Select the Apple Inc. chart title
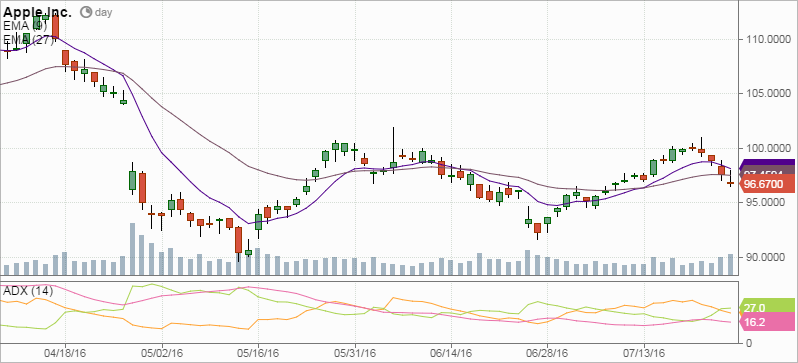798x363 pixels. [38, 12]
